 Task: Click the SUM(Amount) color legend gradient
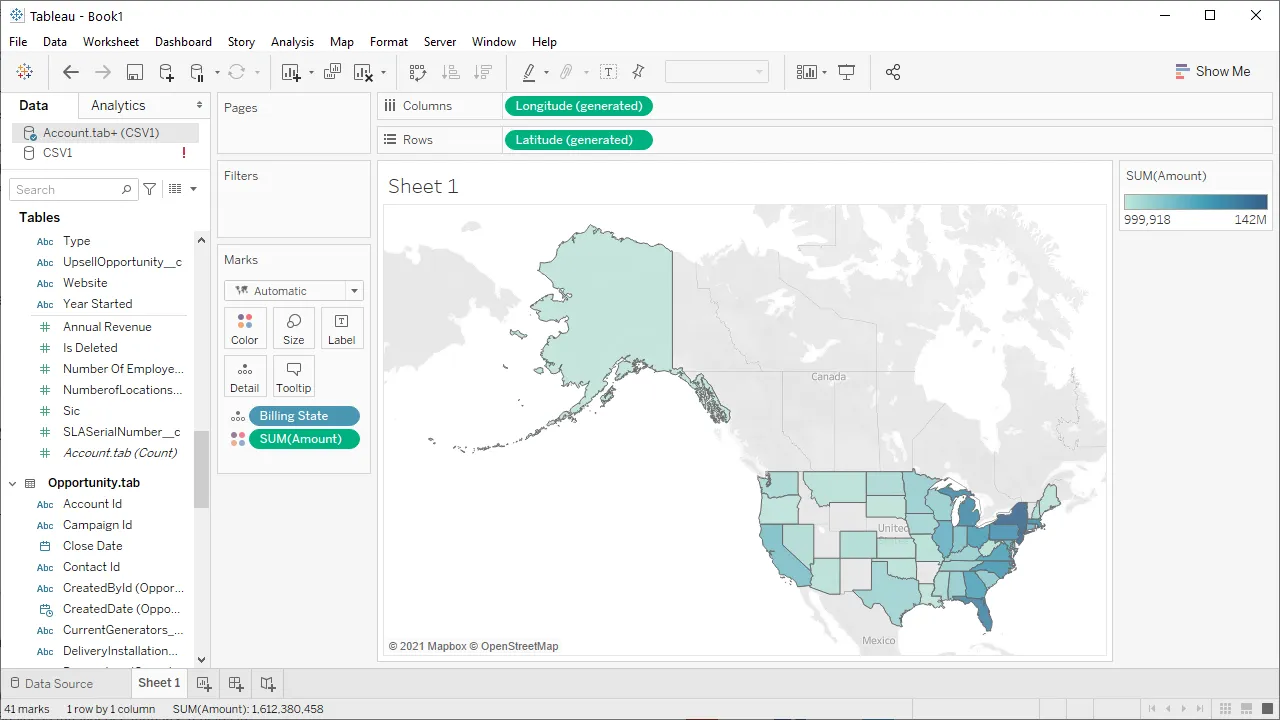click(1196, 201)
